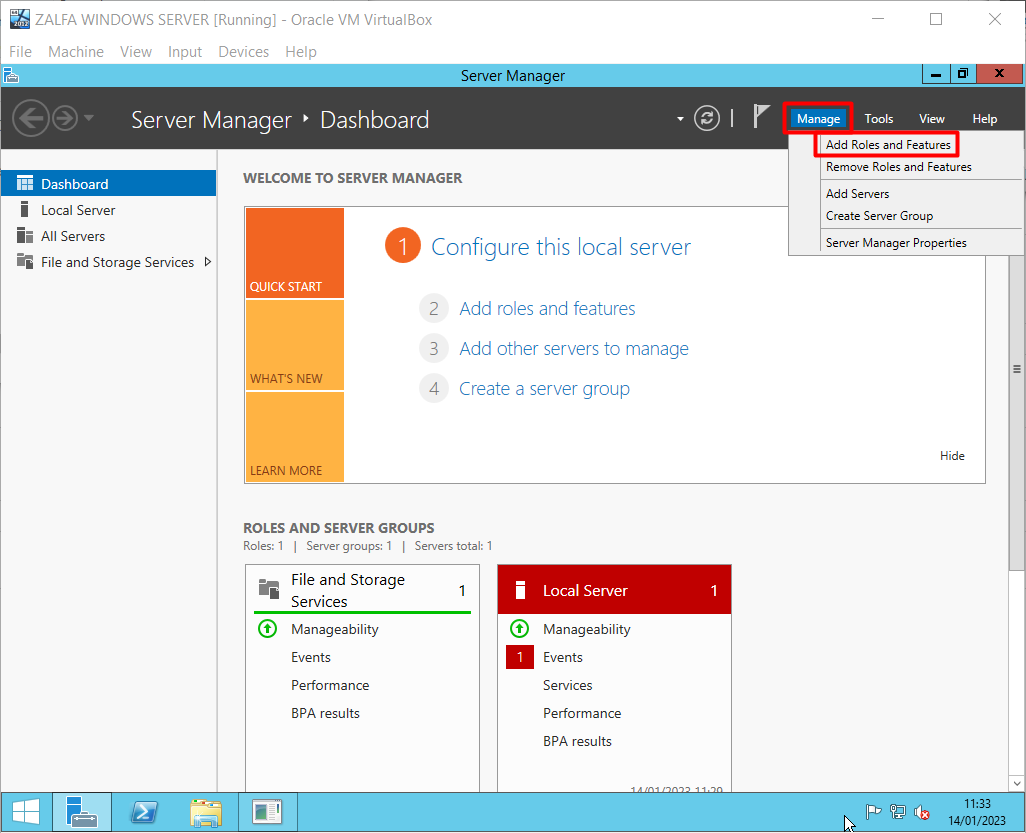
Task: Open File and Storage Services sidebar item
Action: [x=109, y=262]
